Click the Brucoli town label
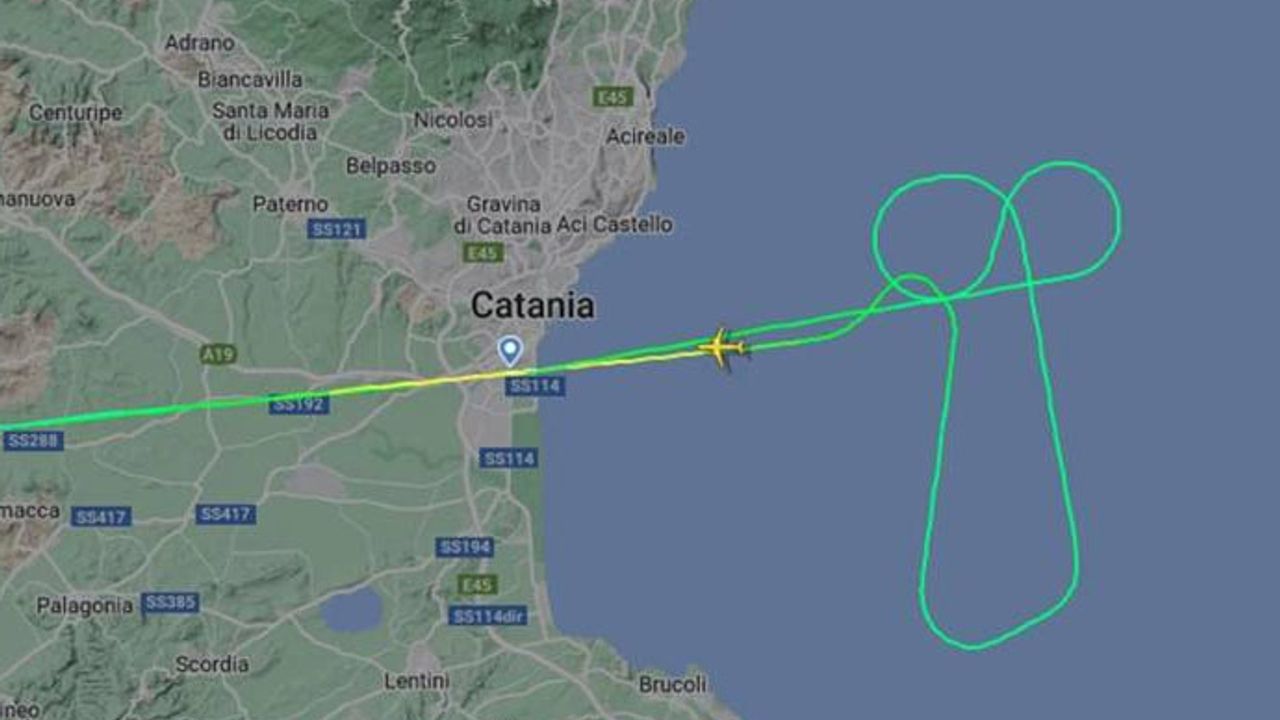Image resolution: width=1280 pixels, height=720 pixels. point(672,685)
